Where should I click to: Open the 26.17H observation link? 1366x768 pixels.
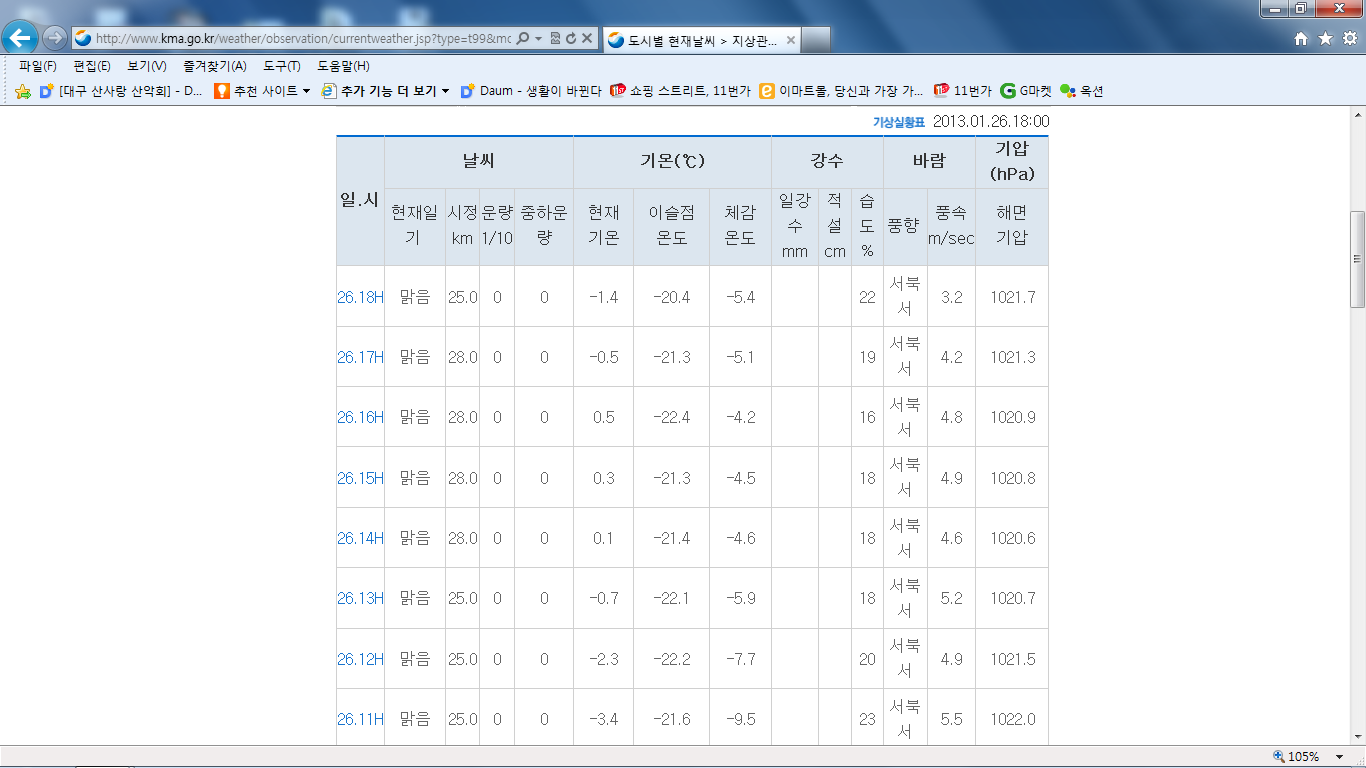(360, 357)
